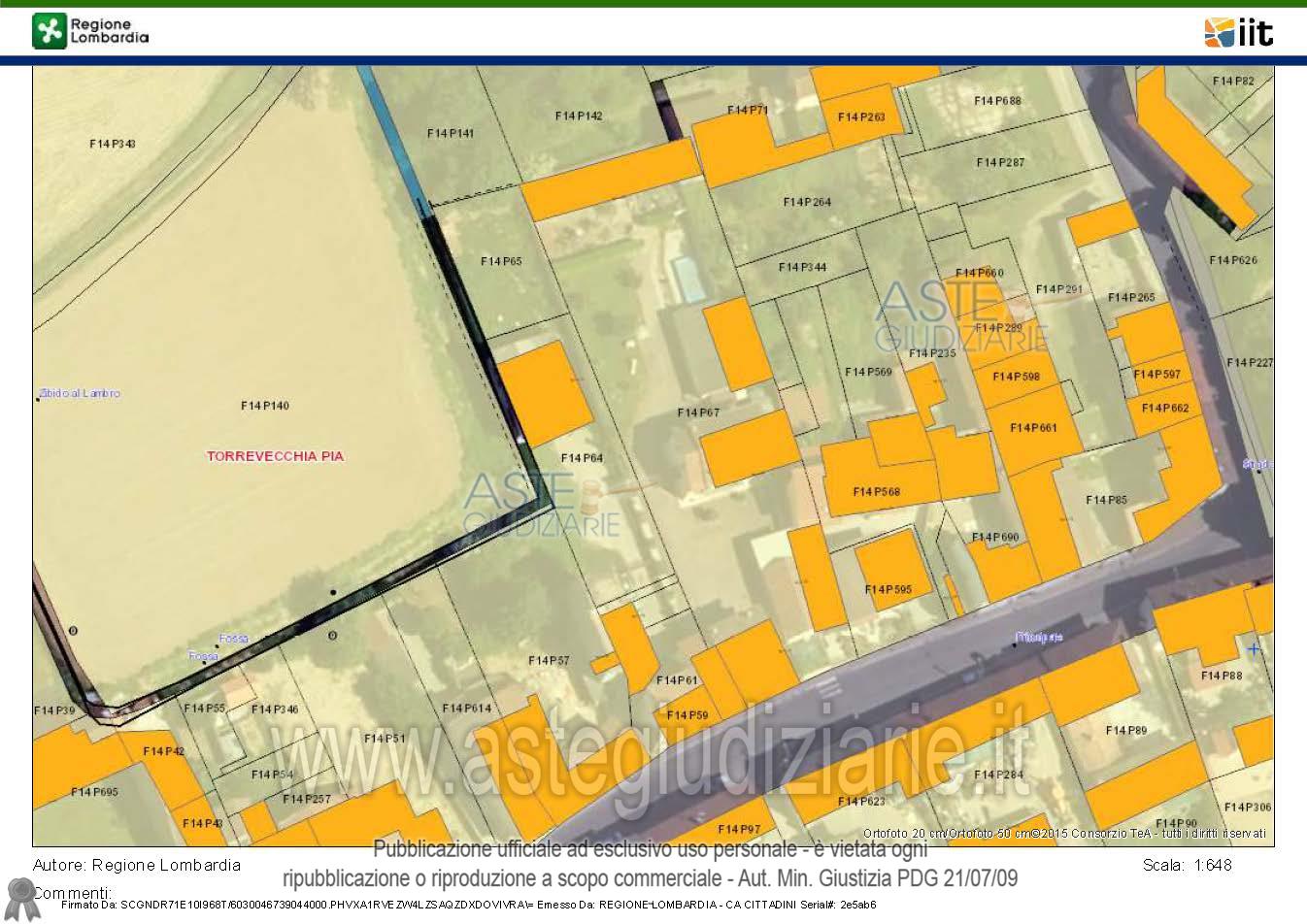Click the point marker next to Principale label
1307x924 pixels.
[1015, 644]
